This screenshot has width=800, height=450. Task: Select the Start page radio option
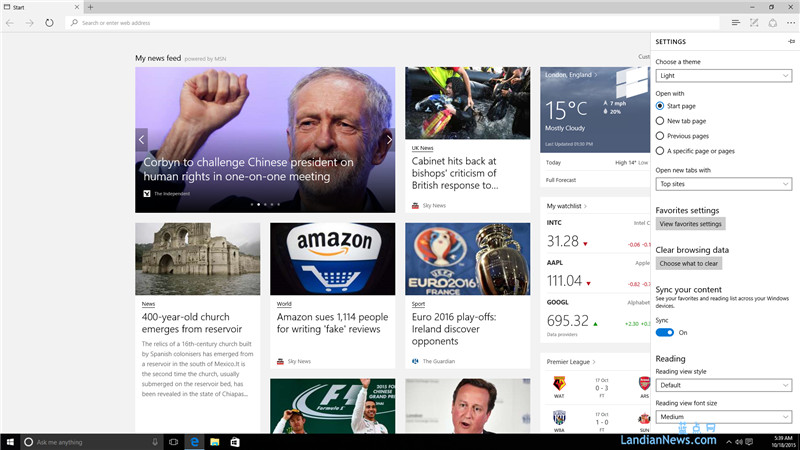pyautogui.click(x=660, y=106)
